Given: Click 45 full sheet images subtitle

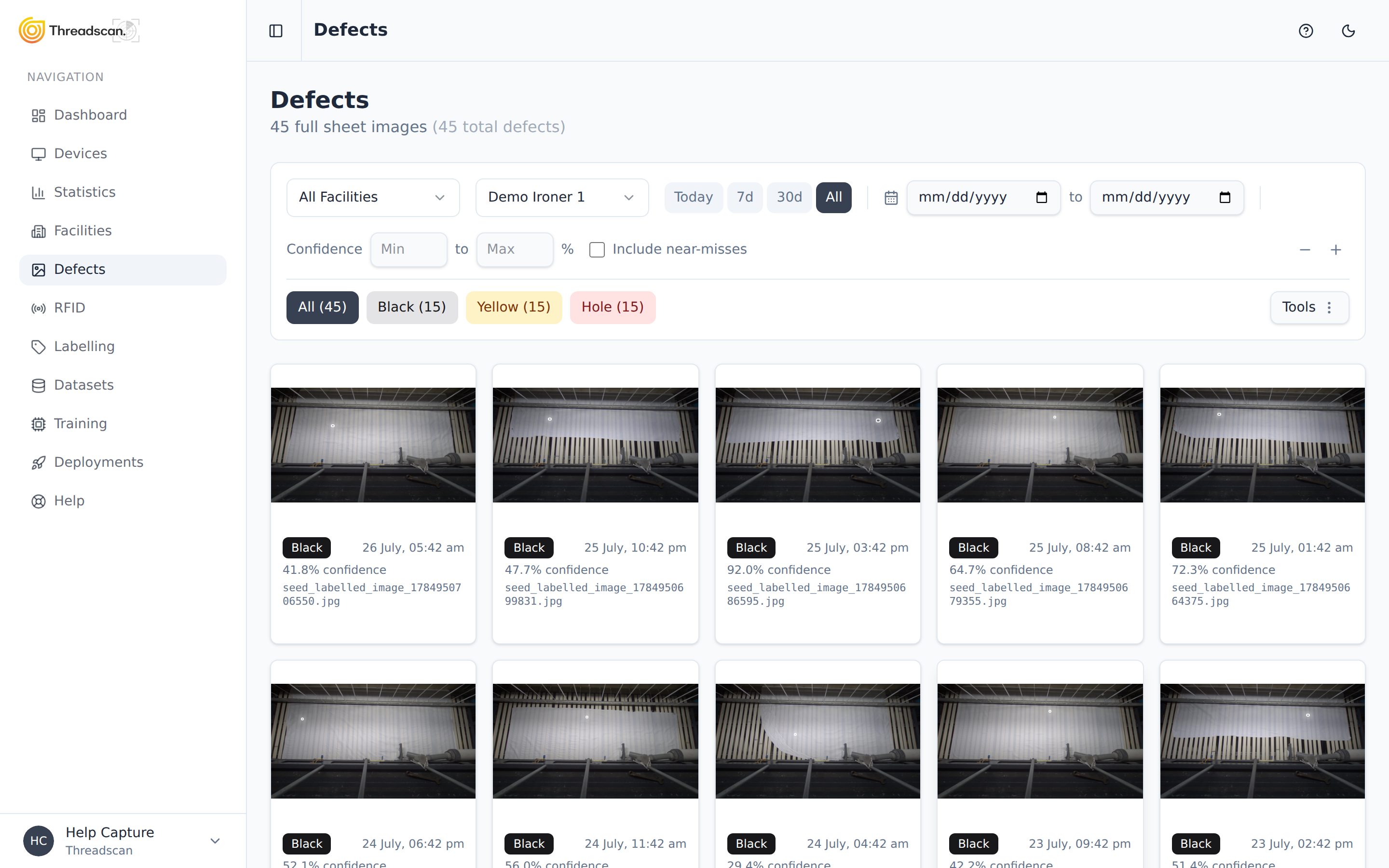Looking at the screenshot, I should [349, 127].
